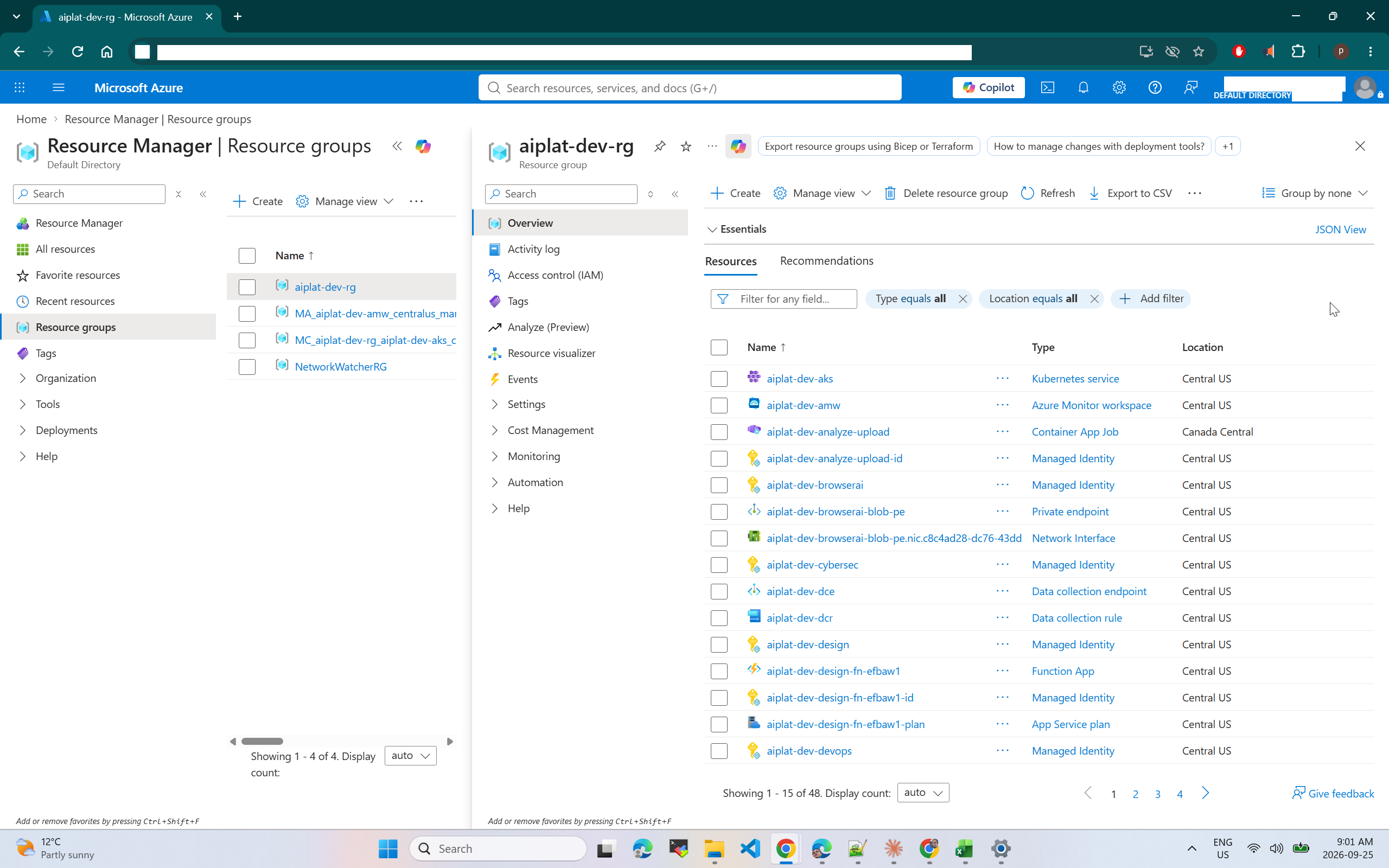1389x868 pixels.
Task: Click Add filter button
Action: [1151, 298]
